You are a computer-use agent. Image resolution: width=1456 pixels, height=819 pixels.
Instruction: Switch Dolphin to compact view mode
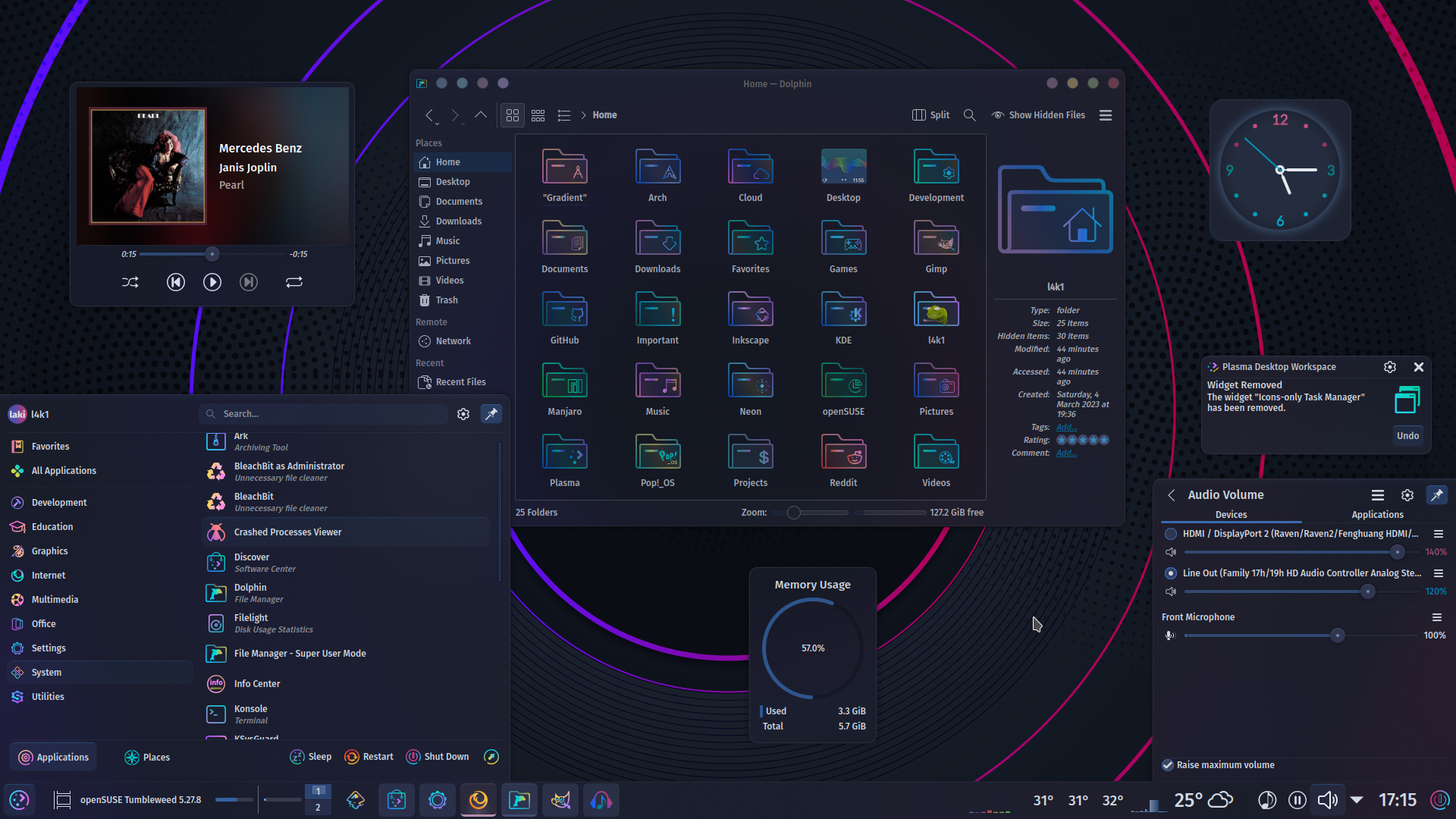(538, 115)
